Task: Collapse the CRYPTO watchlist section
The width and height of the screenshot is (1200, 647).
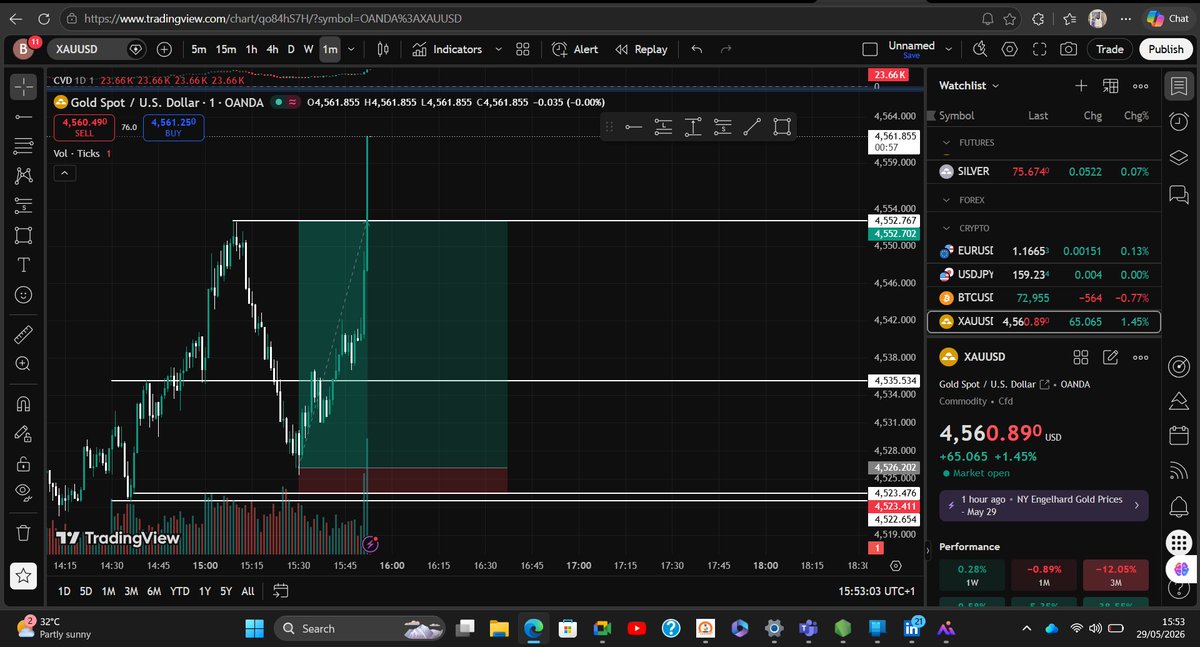Action: (947, 228)
